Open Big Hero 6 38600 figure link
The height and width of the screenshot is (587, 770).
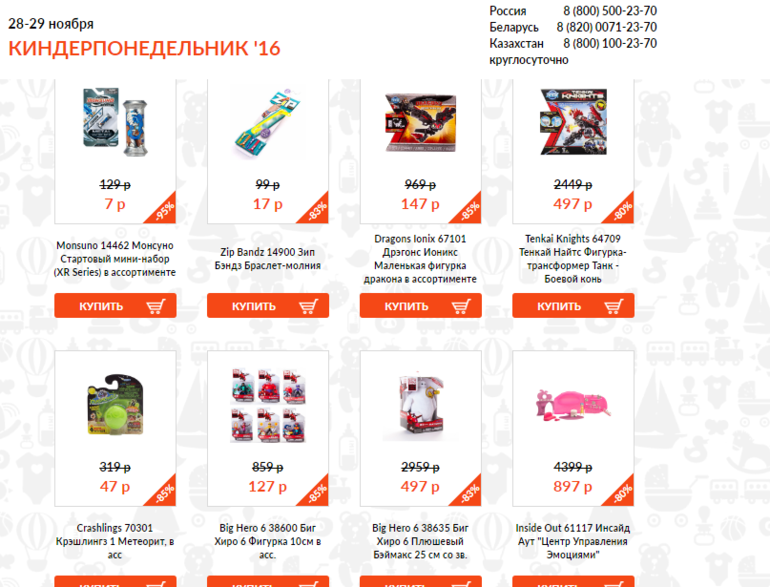(268, 541)
